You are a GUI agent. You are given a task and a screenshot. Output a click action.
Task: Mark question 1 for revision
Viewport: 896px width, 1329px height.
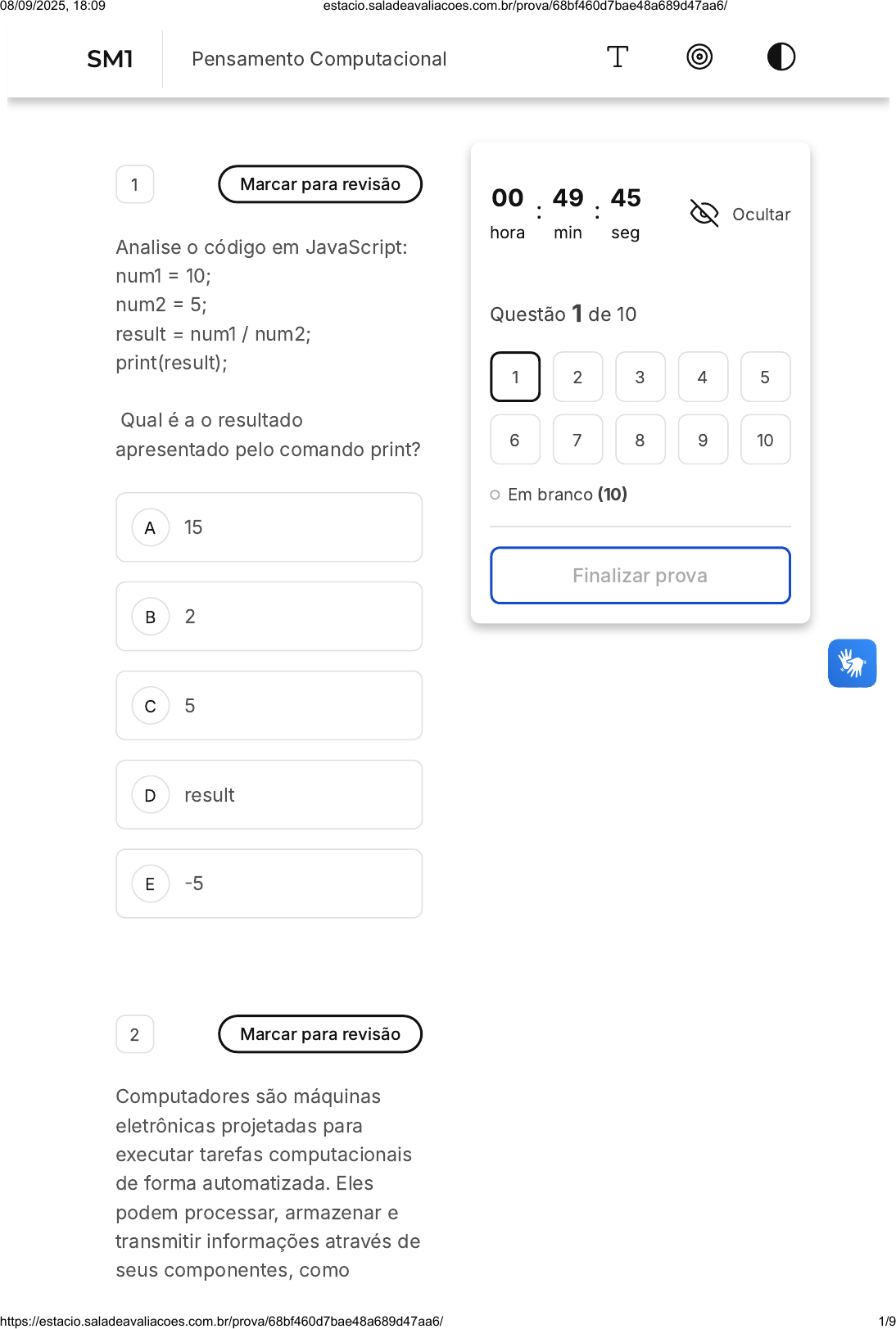point(320,184)
